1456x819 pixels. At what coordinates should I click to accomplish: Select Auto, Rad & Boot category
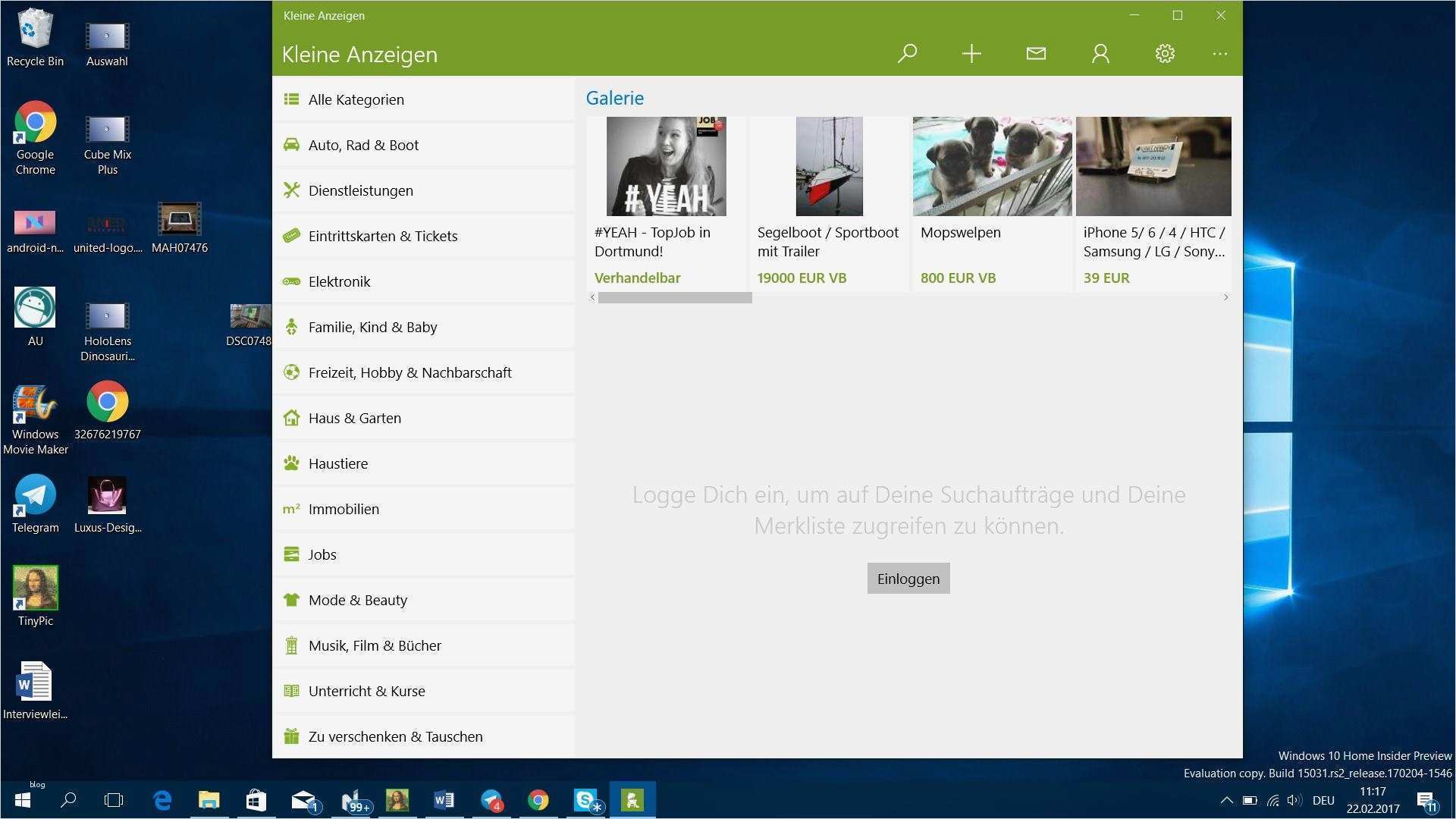tap(363, 145)
